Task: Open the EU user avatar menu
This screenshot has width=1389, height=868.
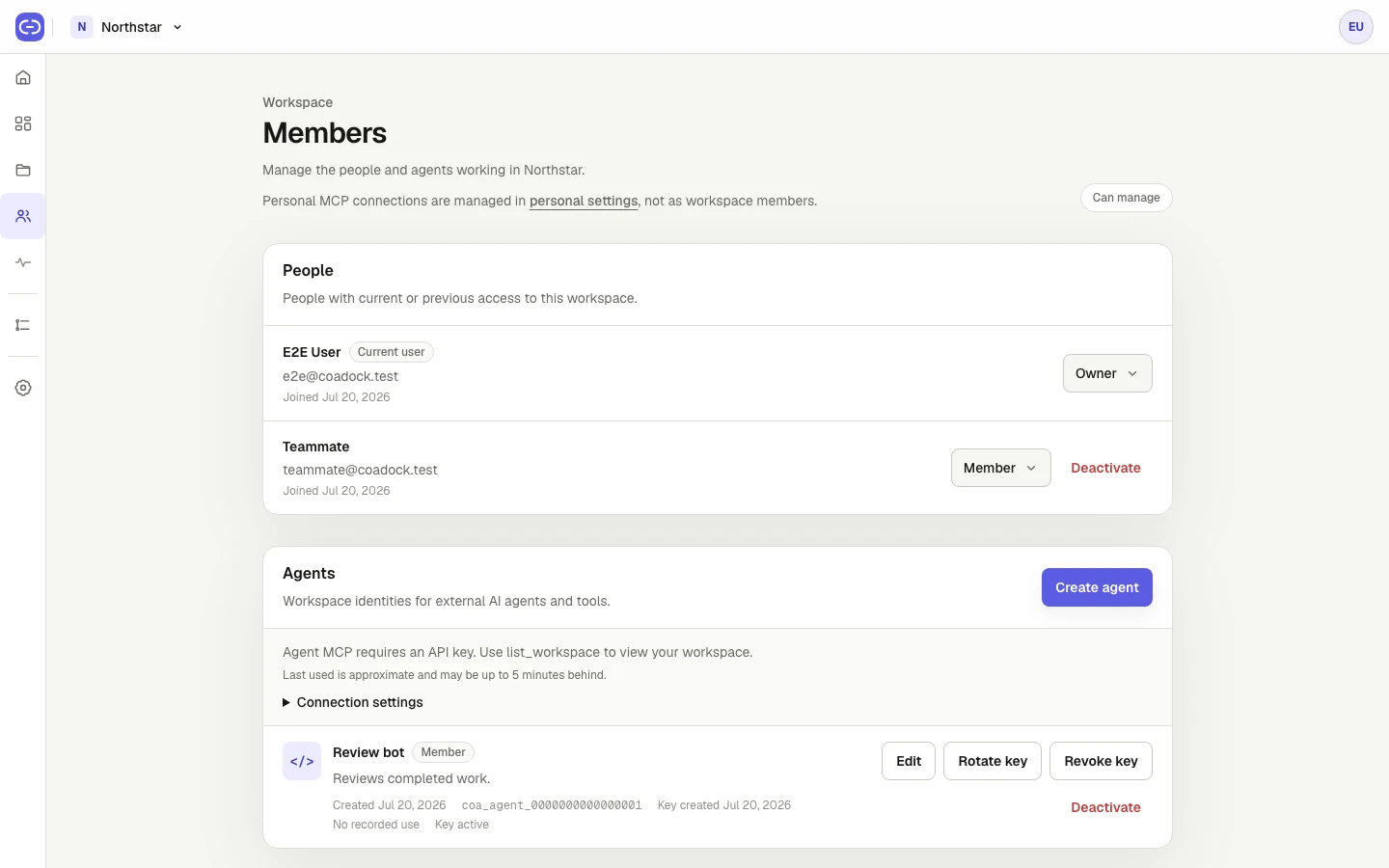Action: click(1356, 27)
